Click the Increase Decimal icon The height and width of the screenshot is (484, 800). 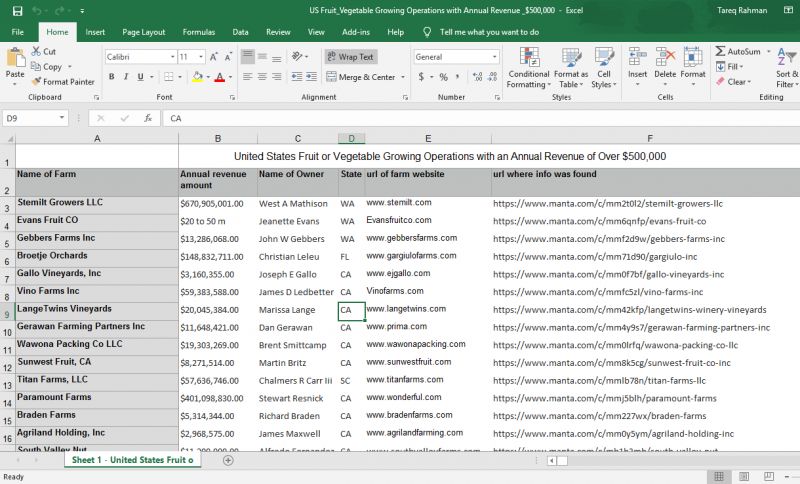(x=478, y=77)
